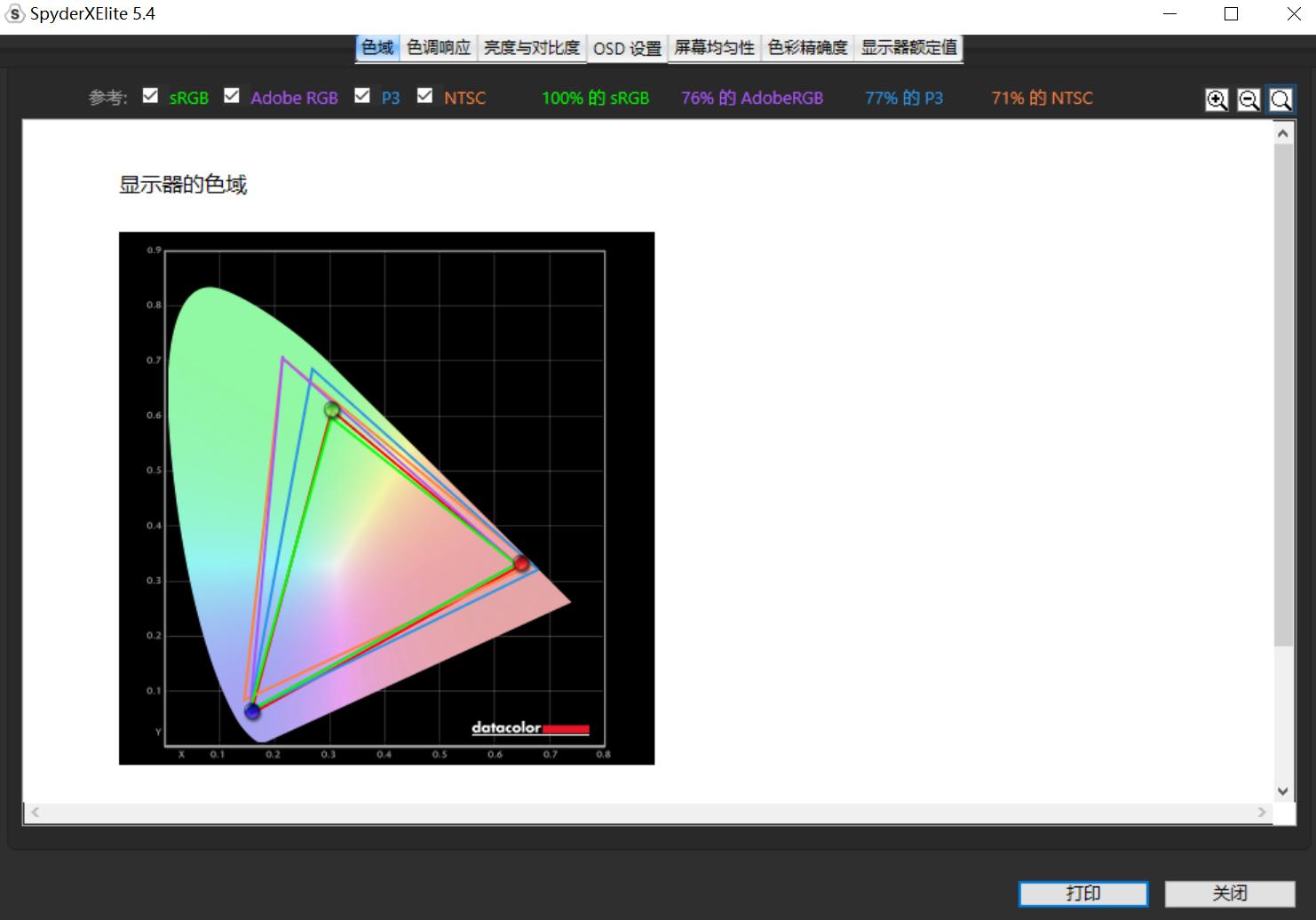Open the 显示器额定值 tab
This screenshot has width=1316, height=920.
908,48
